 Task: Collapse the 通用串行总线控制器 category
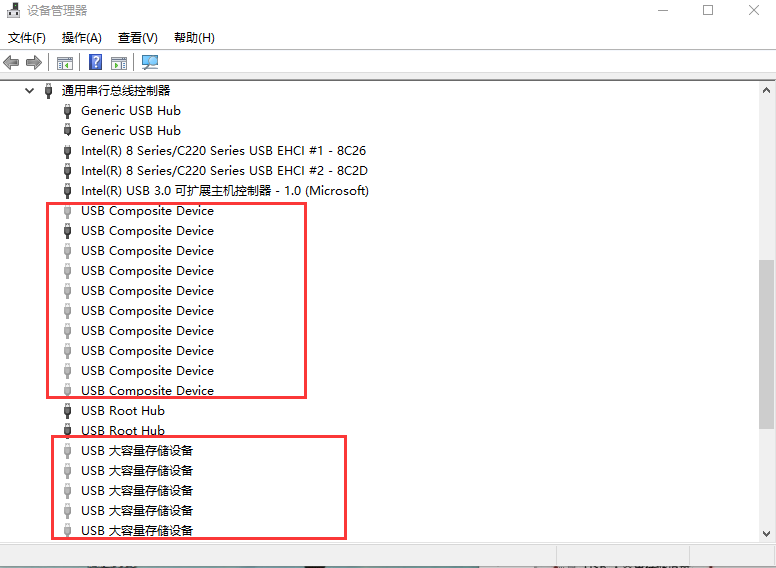pos(29,91)
